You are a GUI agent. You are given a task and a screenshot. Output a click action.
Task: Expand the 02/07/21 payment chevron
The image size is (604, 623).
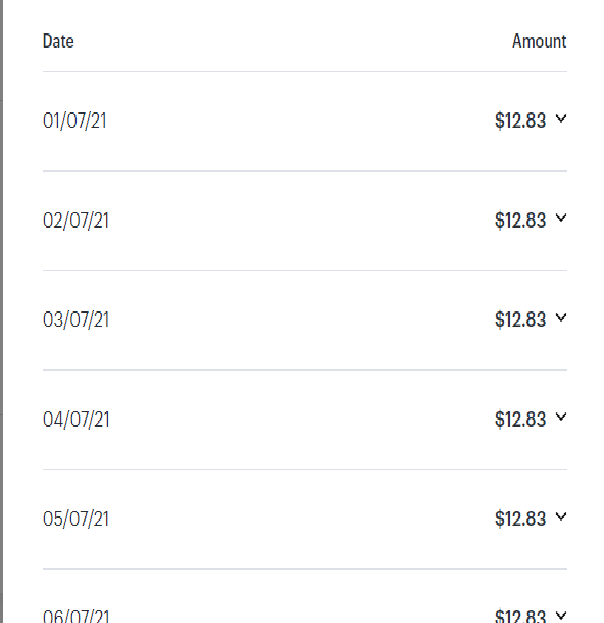[561, 218]
